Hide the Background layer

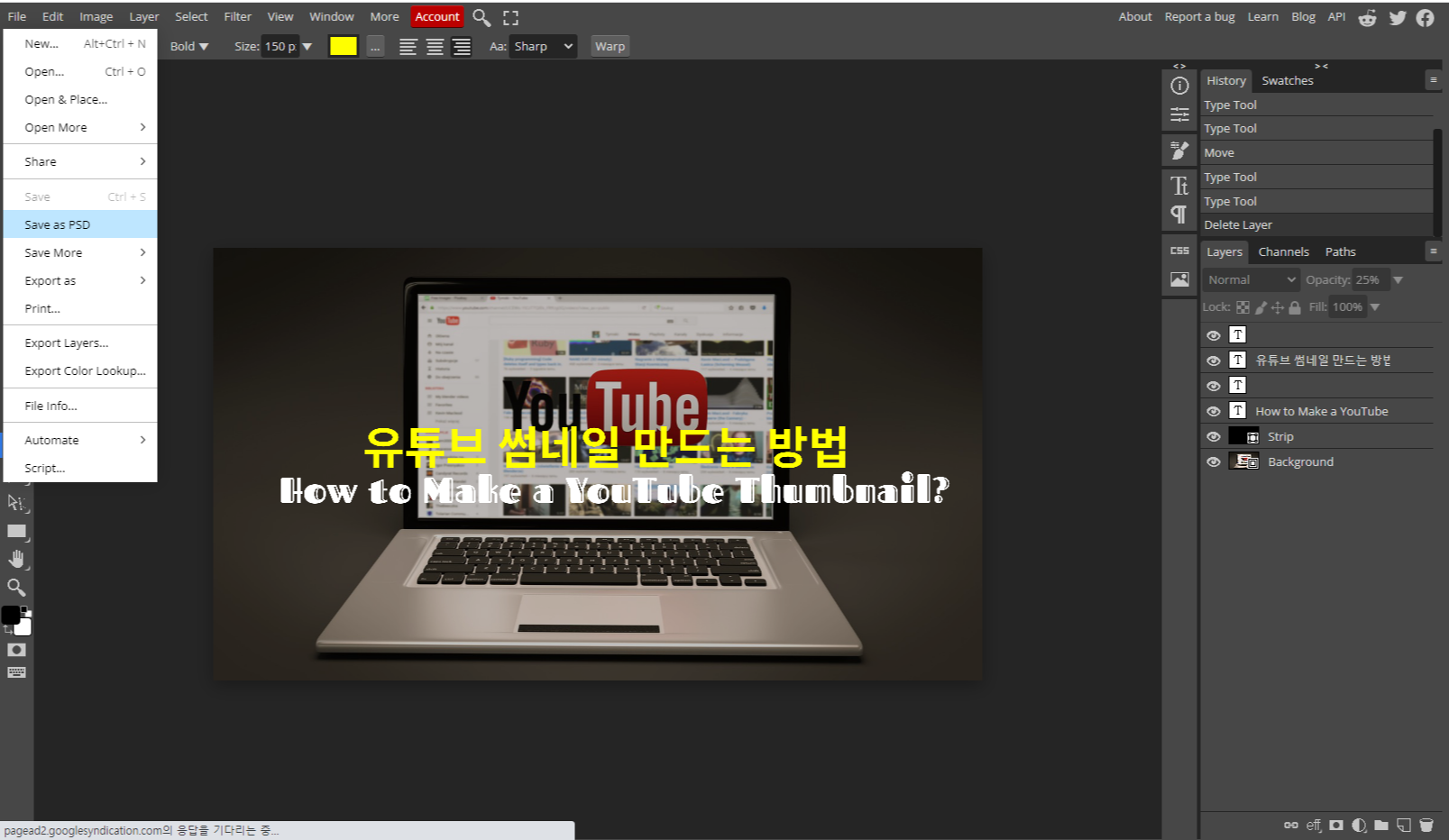pos(1214,461)
